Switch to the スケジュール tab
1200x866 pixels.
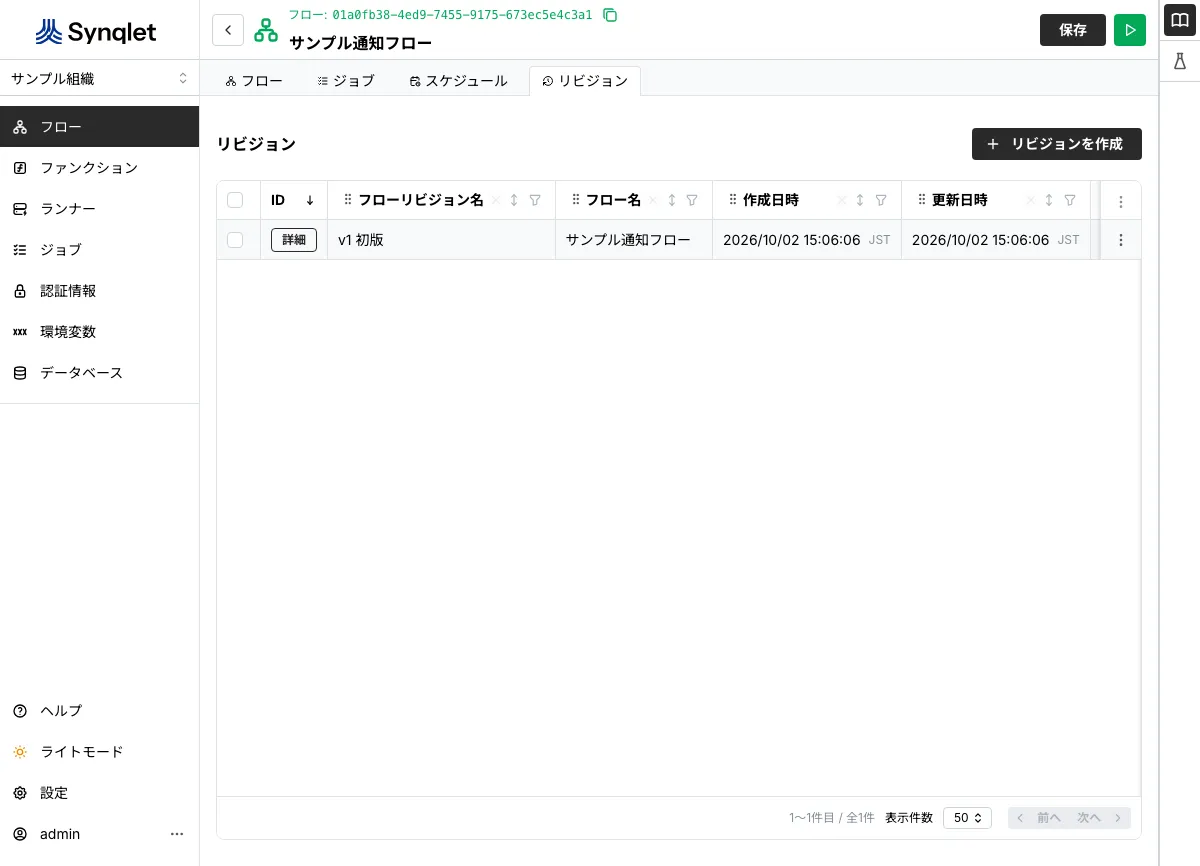pyautogui.click(x=459, y=81)
